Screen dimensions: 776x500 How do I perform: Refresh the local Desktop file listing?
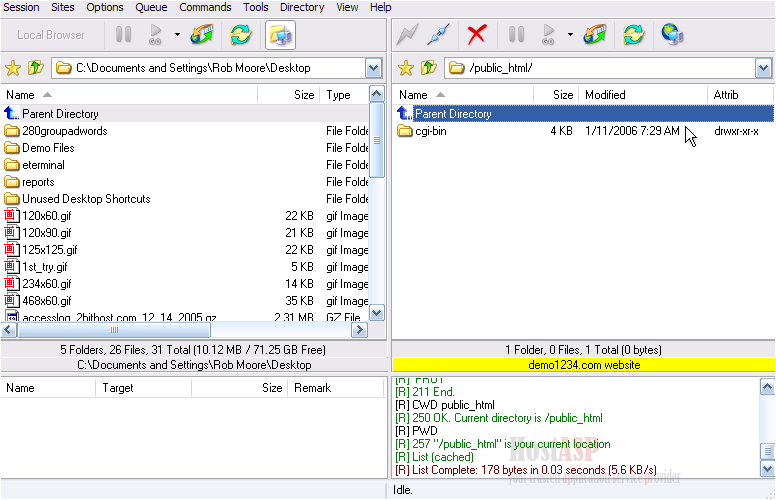(x=240, y=35)
